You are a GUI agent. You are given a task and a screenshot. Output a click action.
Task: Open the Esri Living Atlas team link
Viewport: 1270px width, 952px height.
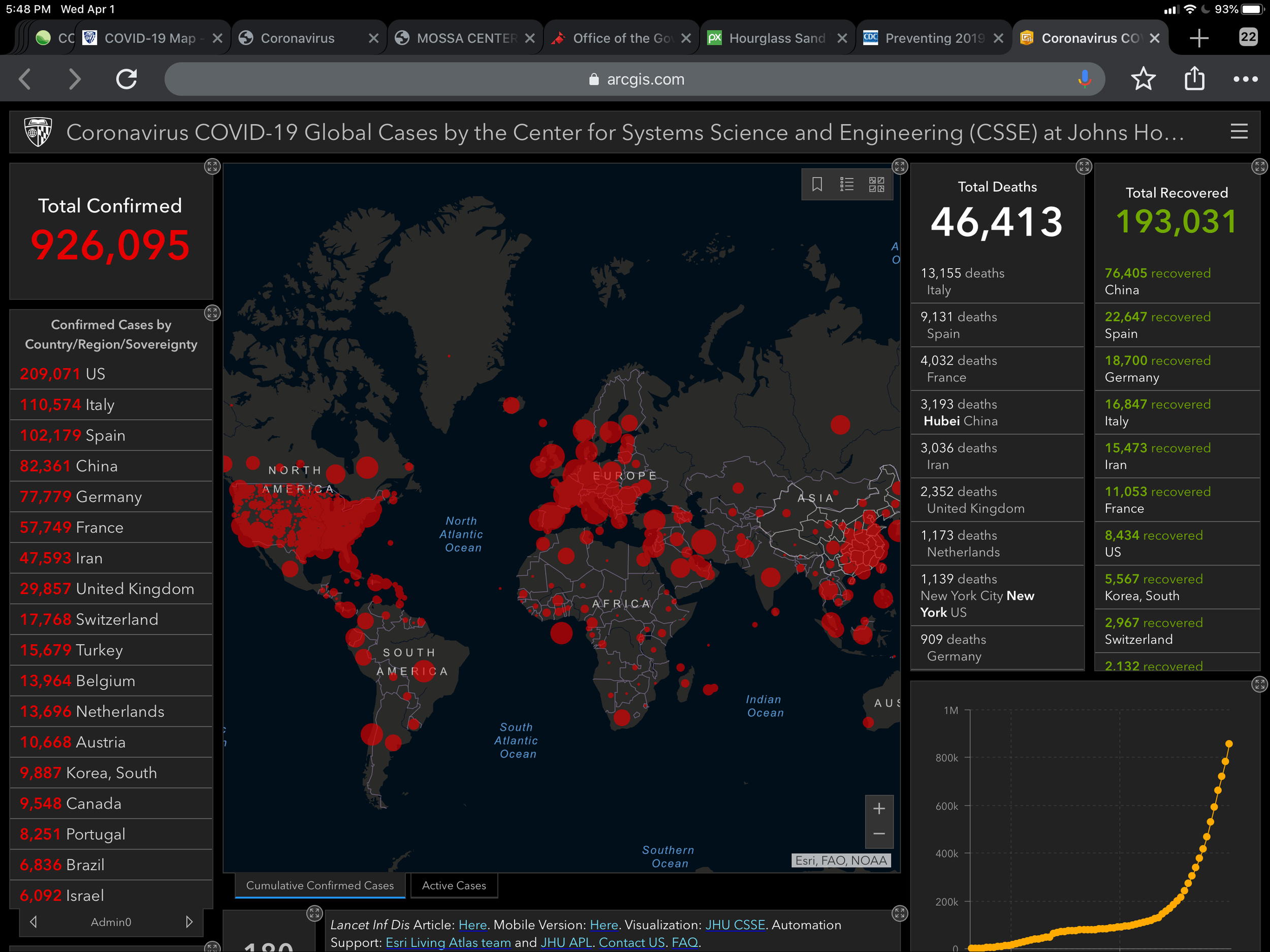pyautogui.click(x=448, y=942)
